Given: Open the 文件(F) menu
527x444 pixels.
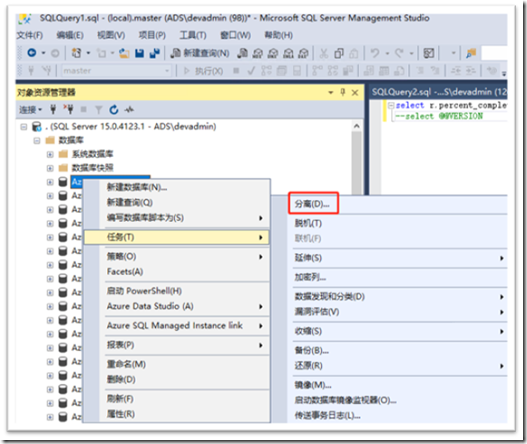Looking at the screenshot, I should point(30,35).
